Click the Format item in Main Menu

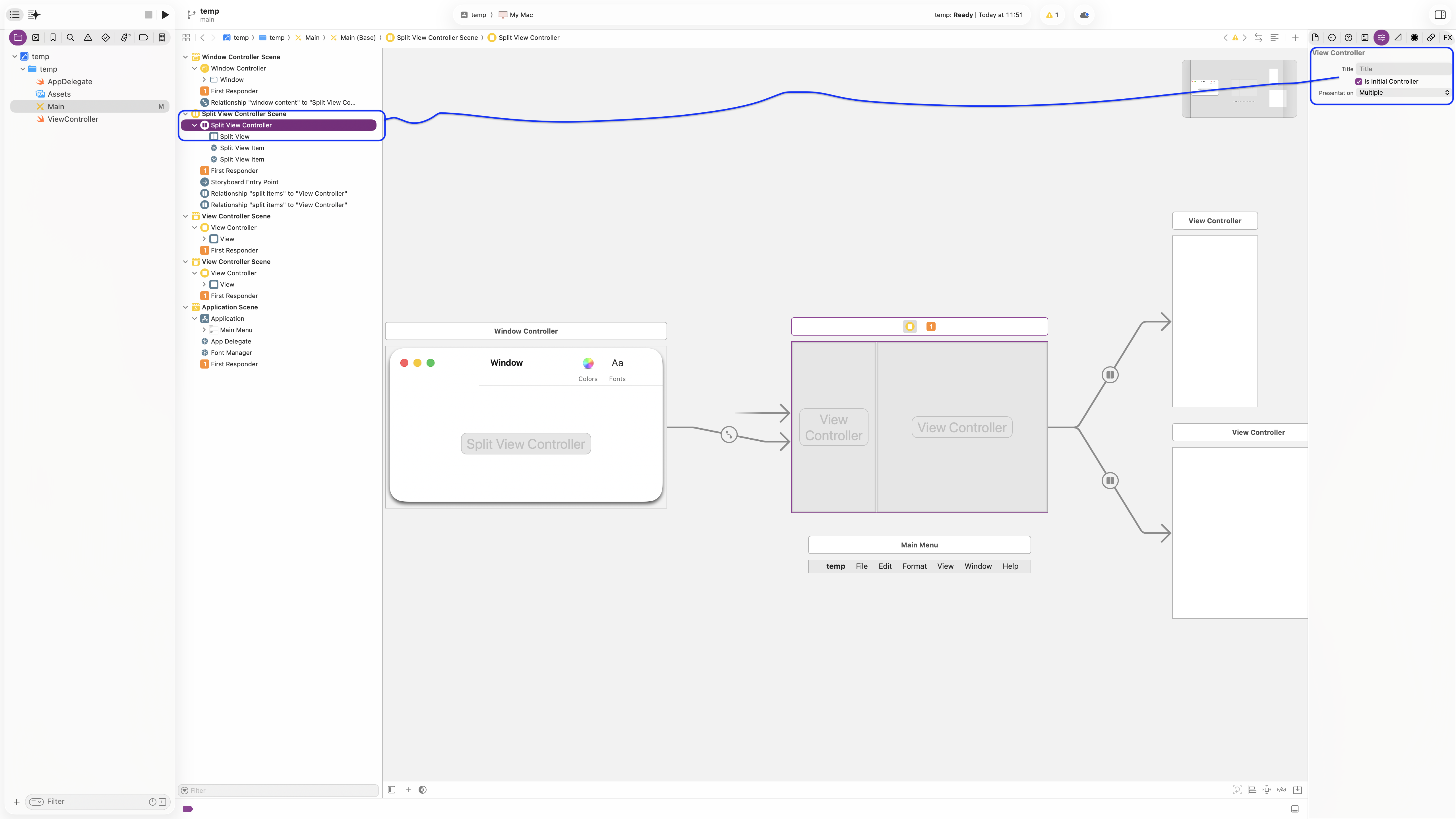point(914,566)
